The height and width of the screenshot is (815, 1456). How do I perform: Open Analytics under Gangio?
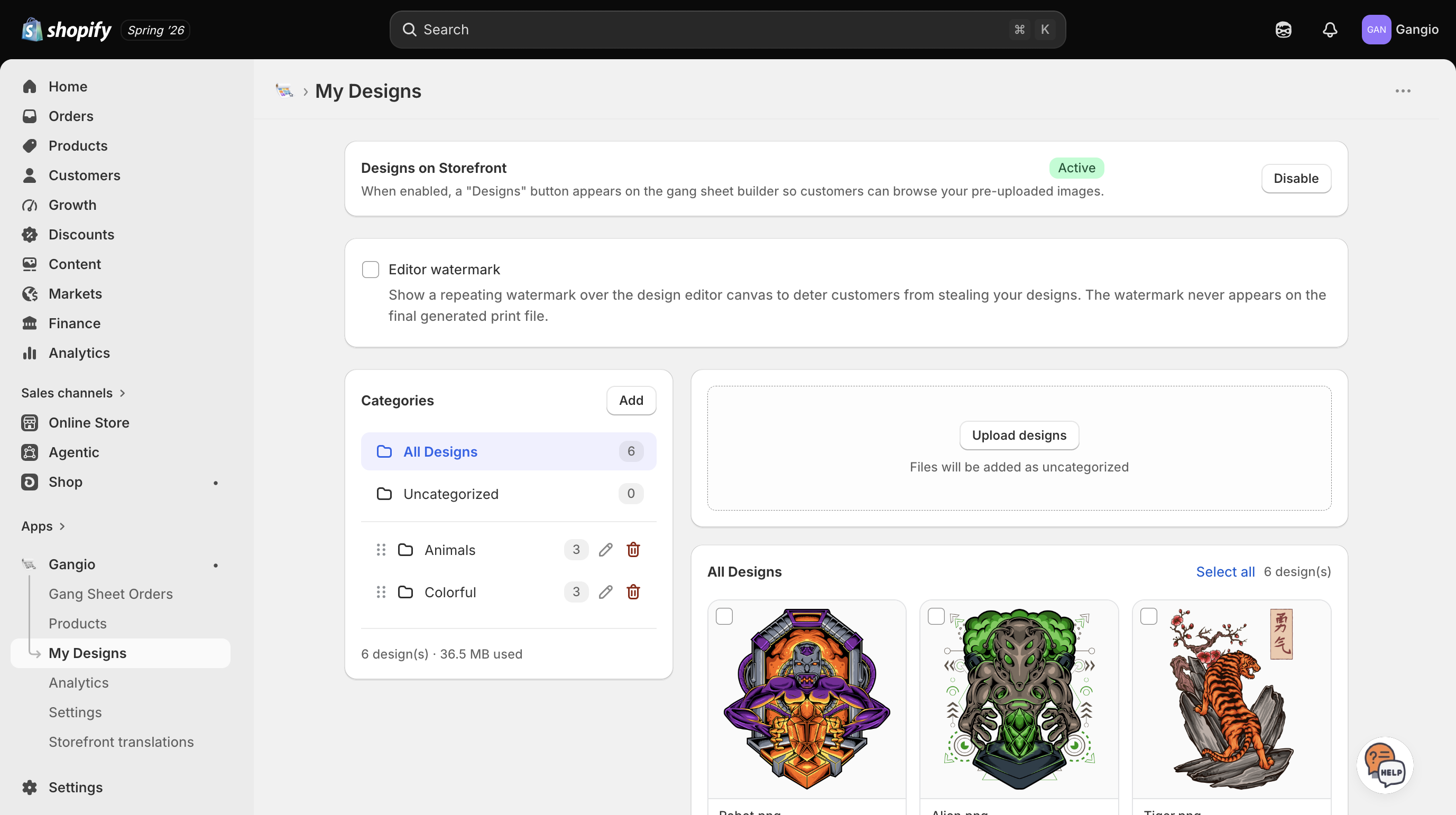pos(79,683)
